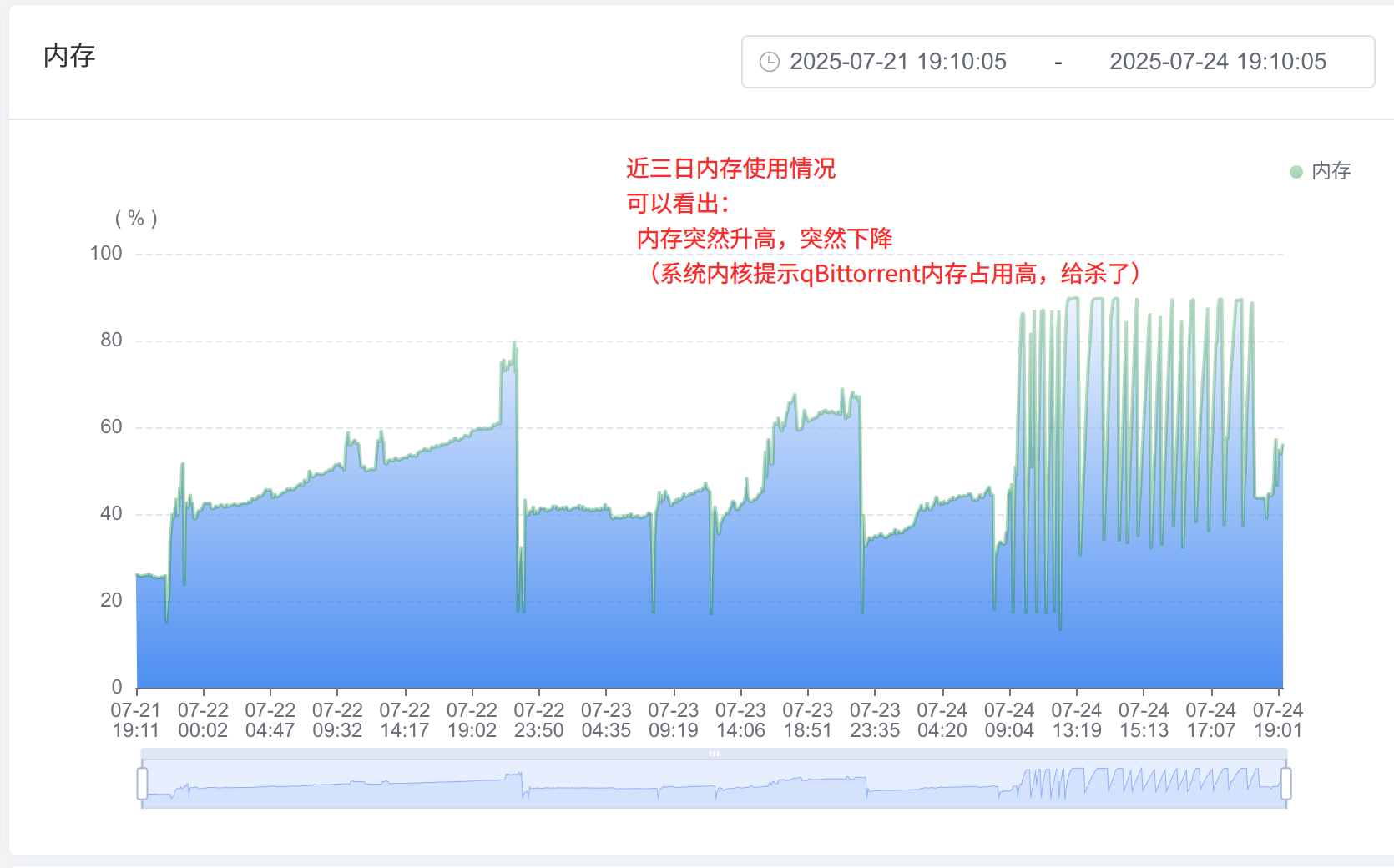
Task: Click the x-axis label 07-24 04:20
Action: click(942, 720)
